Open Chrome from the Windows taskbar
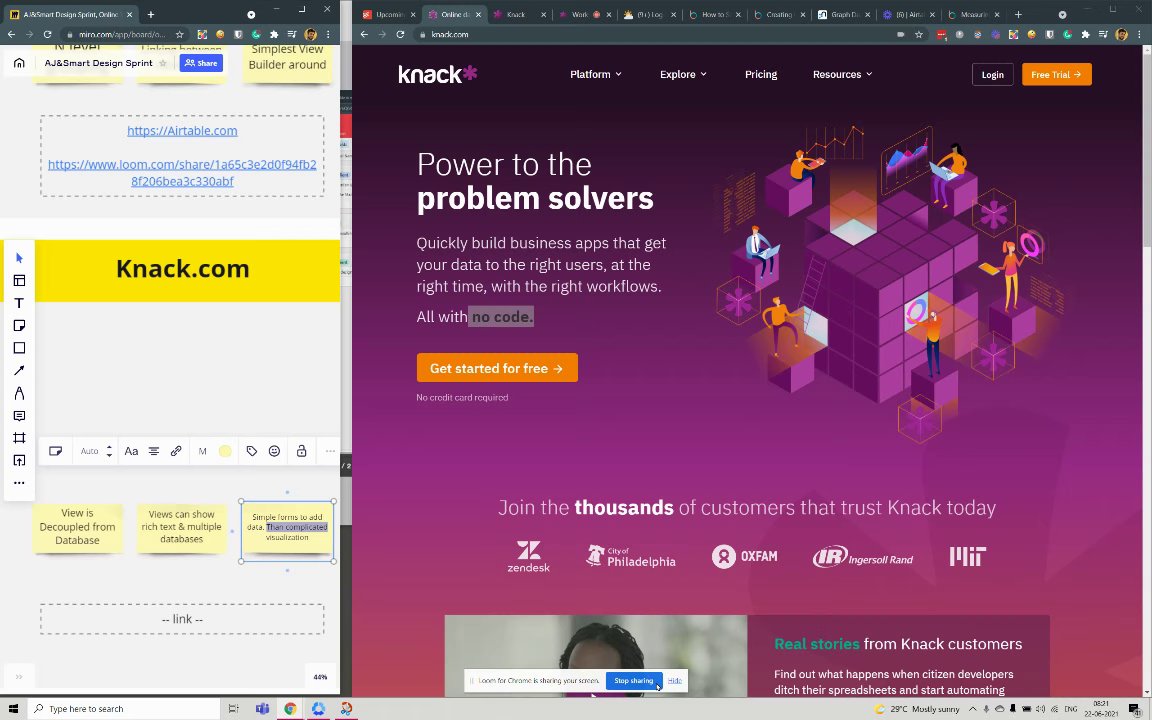 pyautogui.click(x=290, y=708)
